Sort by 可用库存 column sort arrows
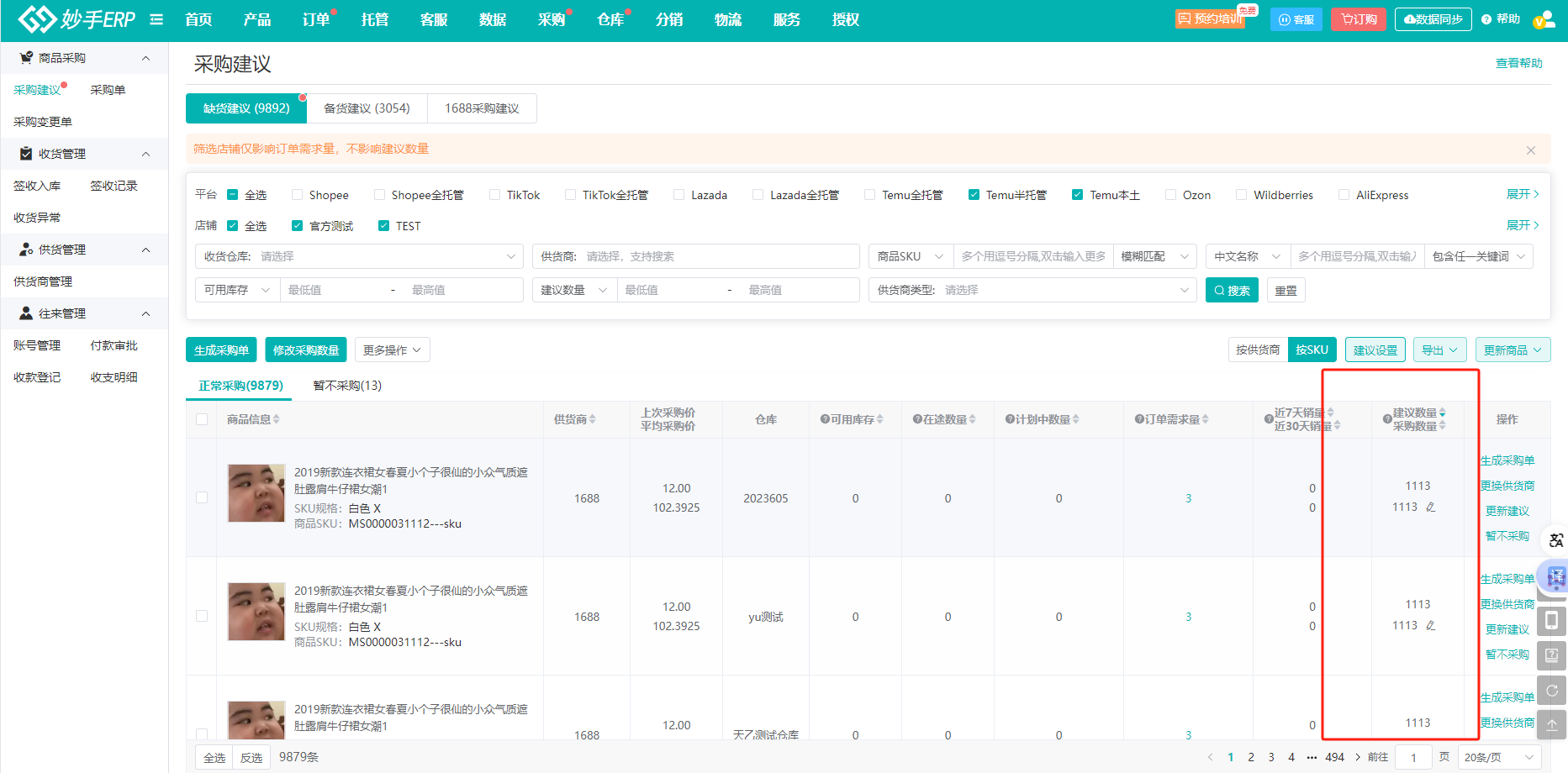 880,419
